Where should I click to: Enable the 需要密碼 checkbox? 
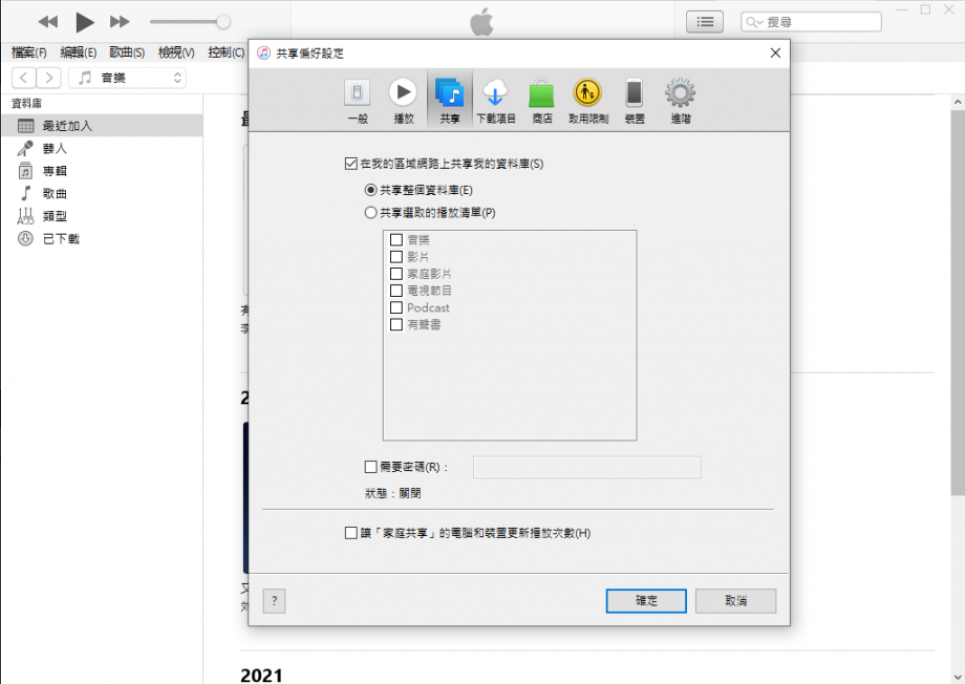372,466
